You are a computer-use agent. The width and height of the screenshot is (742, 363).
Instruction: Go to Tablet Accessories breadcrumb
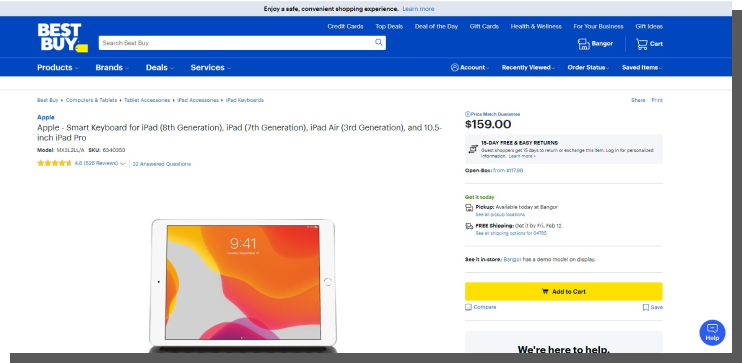coord(147,100)
